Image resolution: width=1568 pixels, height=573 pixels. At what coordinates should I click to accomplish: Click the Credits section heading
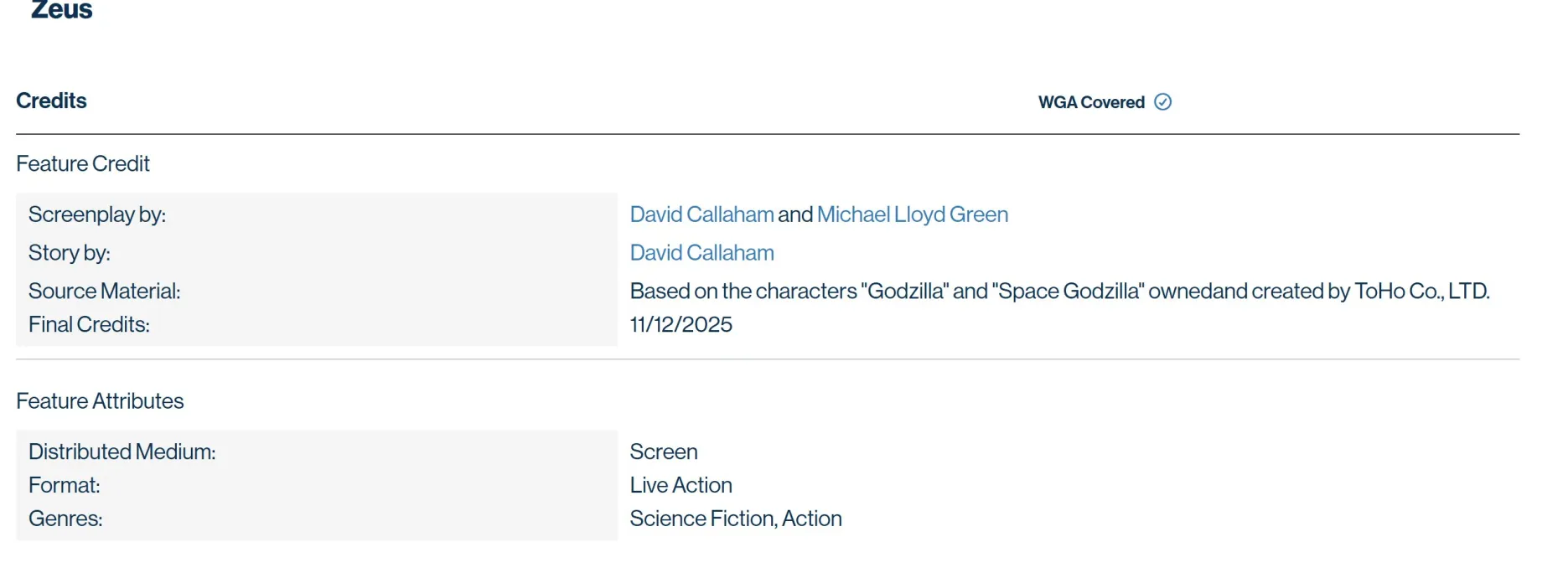pos(51,101)
